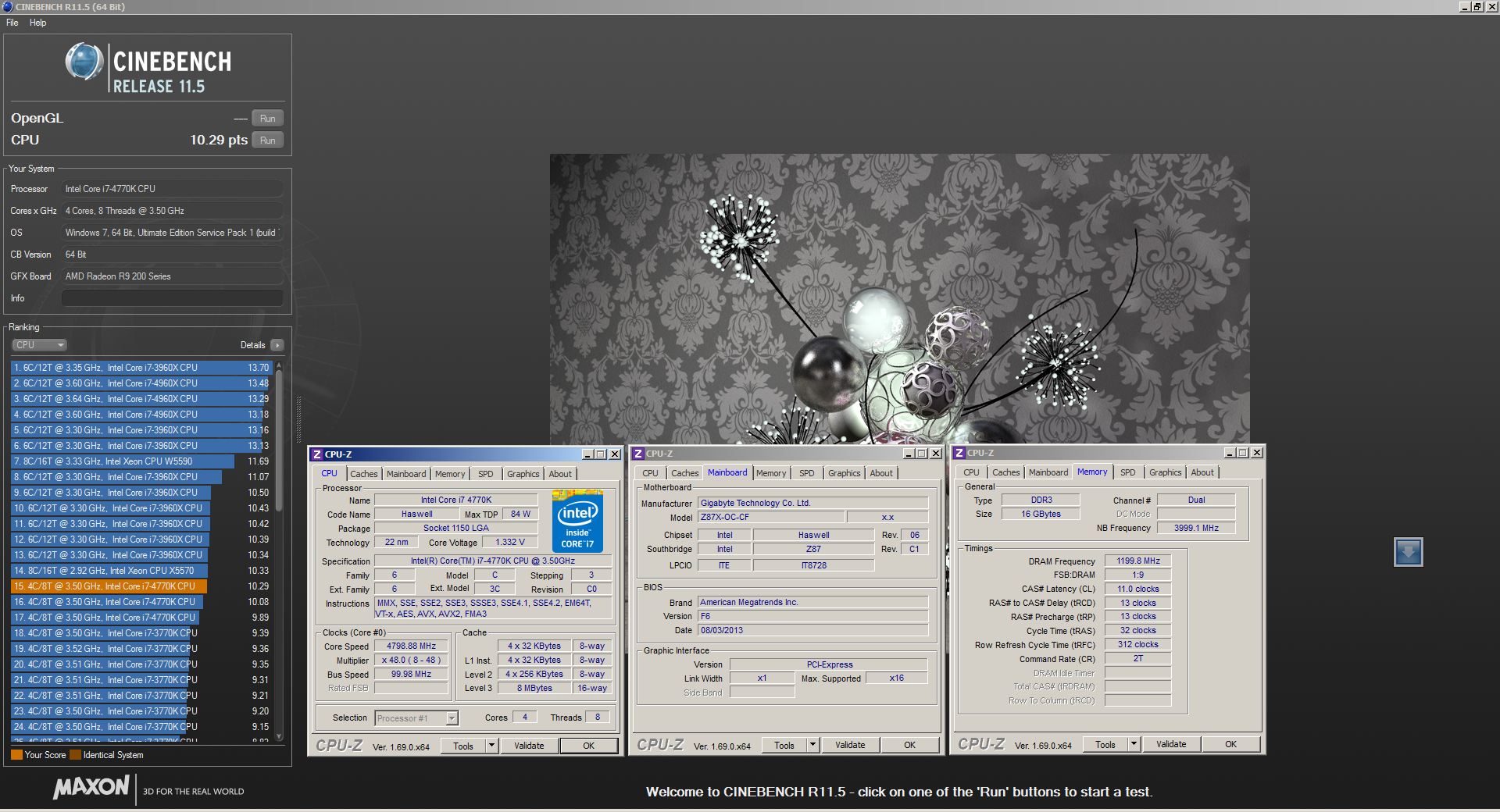This screenshot has width=1500, height=812.
Task: Open the Tools dropdown arrow in CPU window
Action: 491,746
